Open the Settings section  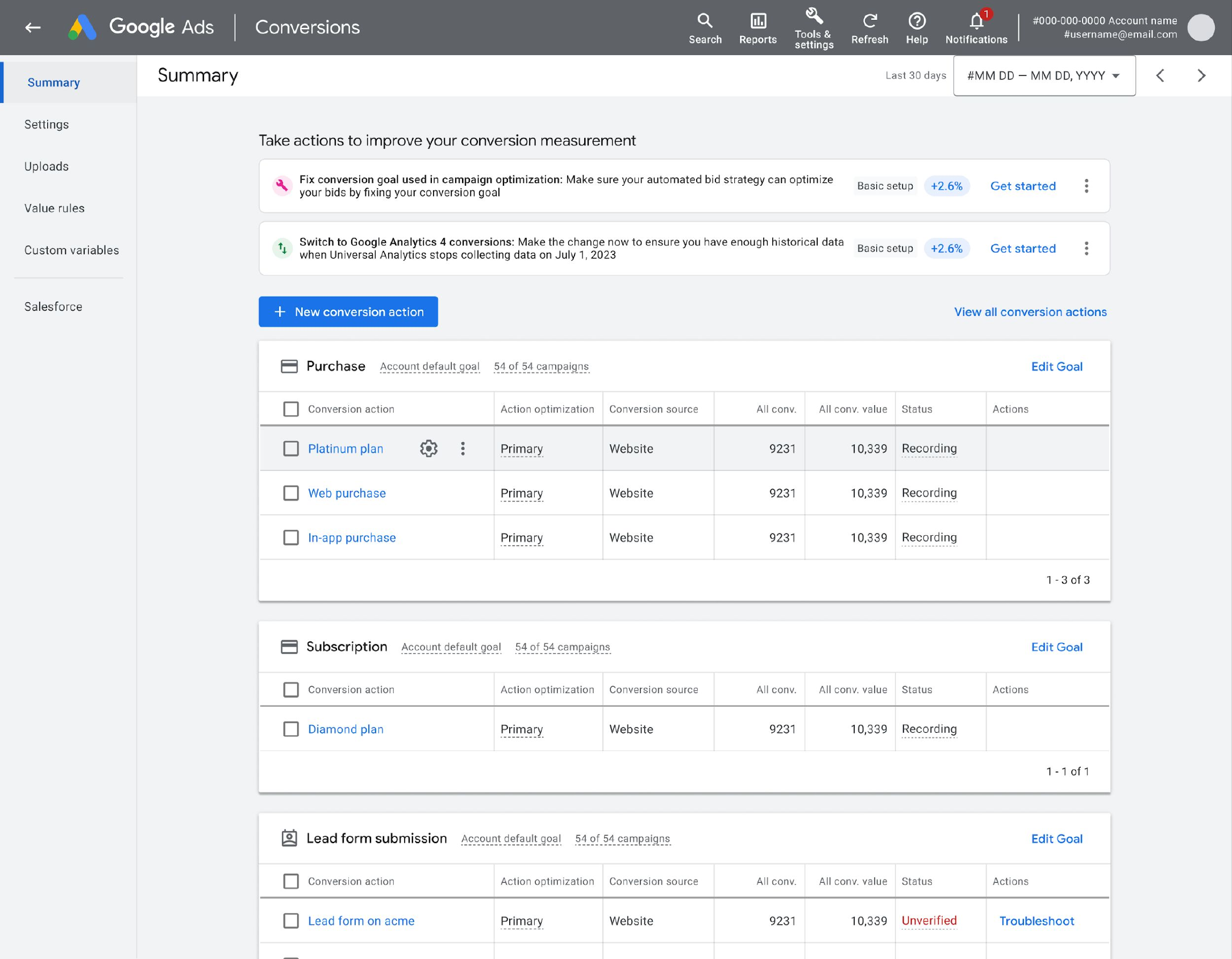pyautogui.click(x=47, y=124)
